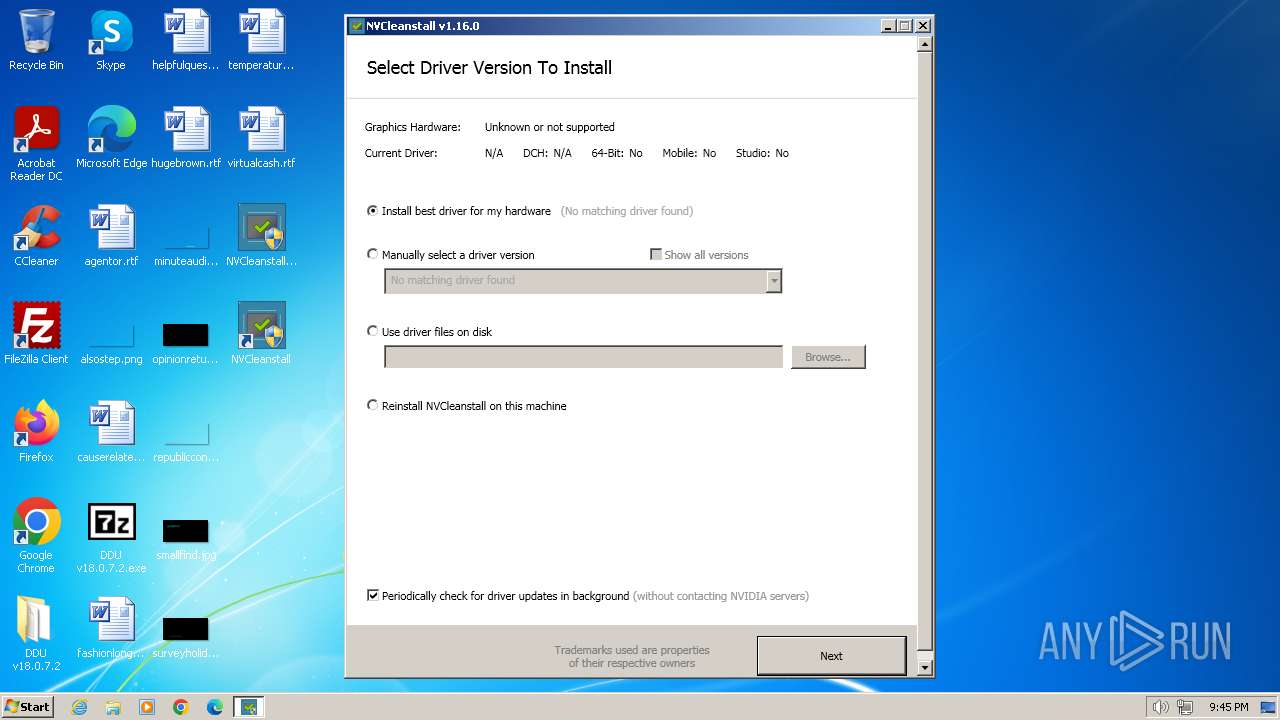The width and height of the screenshot is (1280, 720).
Task: Launch Skype from the desktop
Action: coord(111,40)
